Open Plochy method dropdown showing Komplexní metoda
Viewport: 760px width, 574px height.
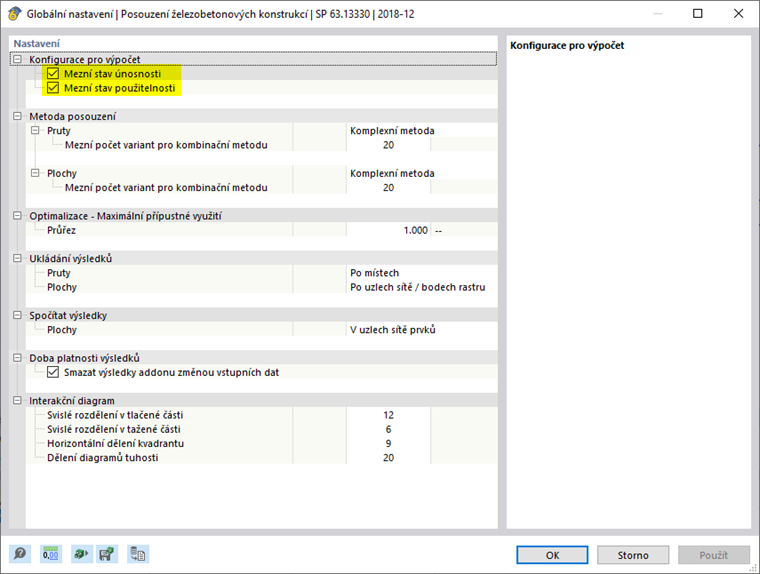click(422, 173)
